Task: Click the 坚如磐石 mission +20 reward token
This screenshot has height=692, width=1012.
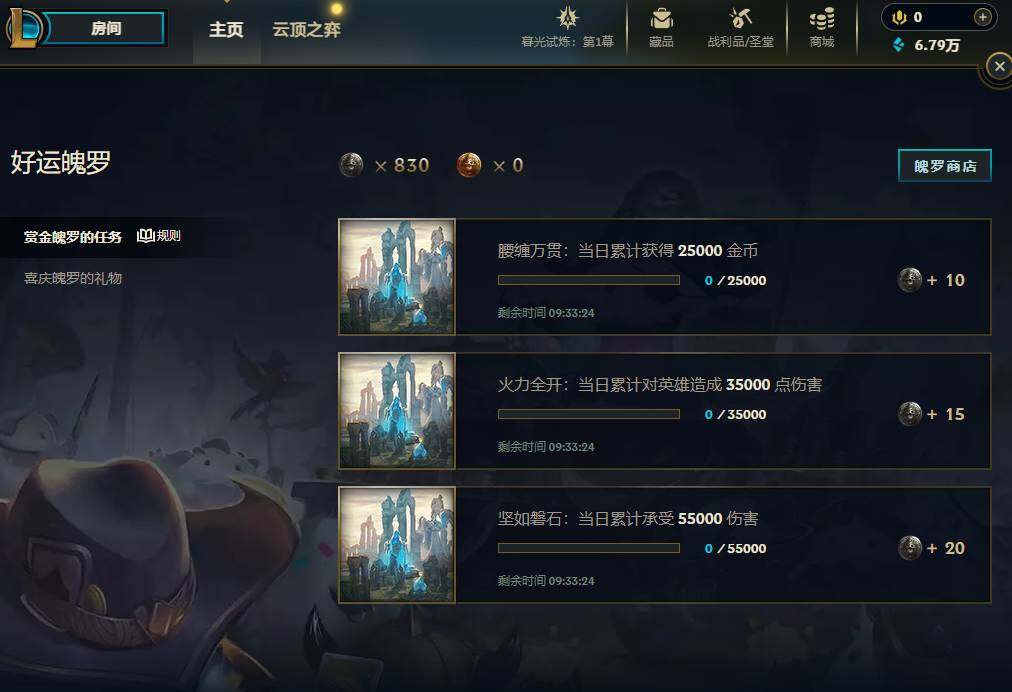Action: [x=910, y=548]
